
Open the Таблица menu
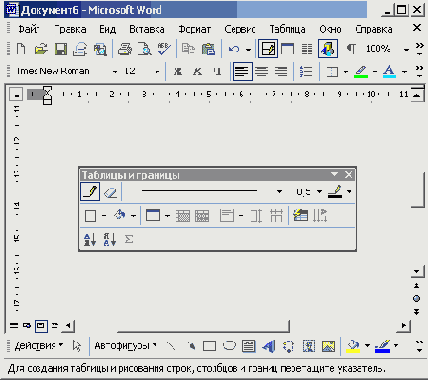[x=287, y=29]
